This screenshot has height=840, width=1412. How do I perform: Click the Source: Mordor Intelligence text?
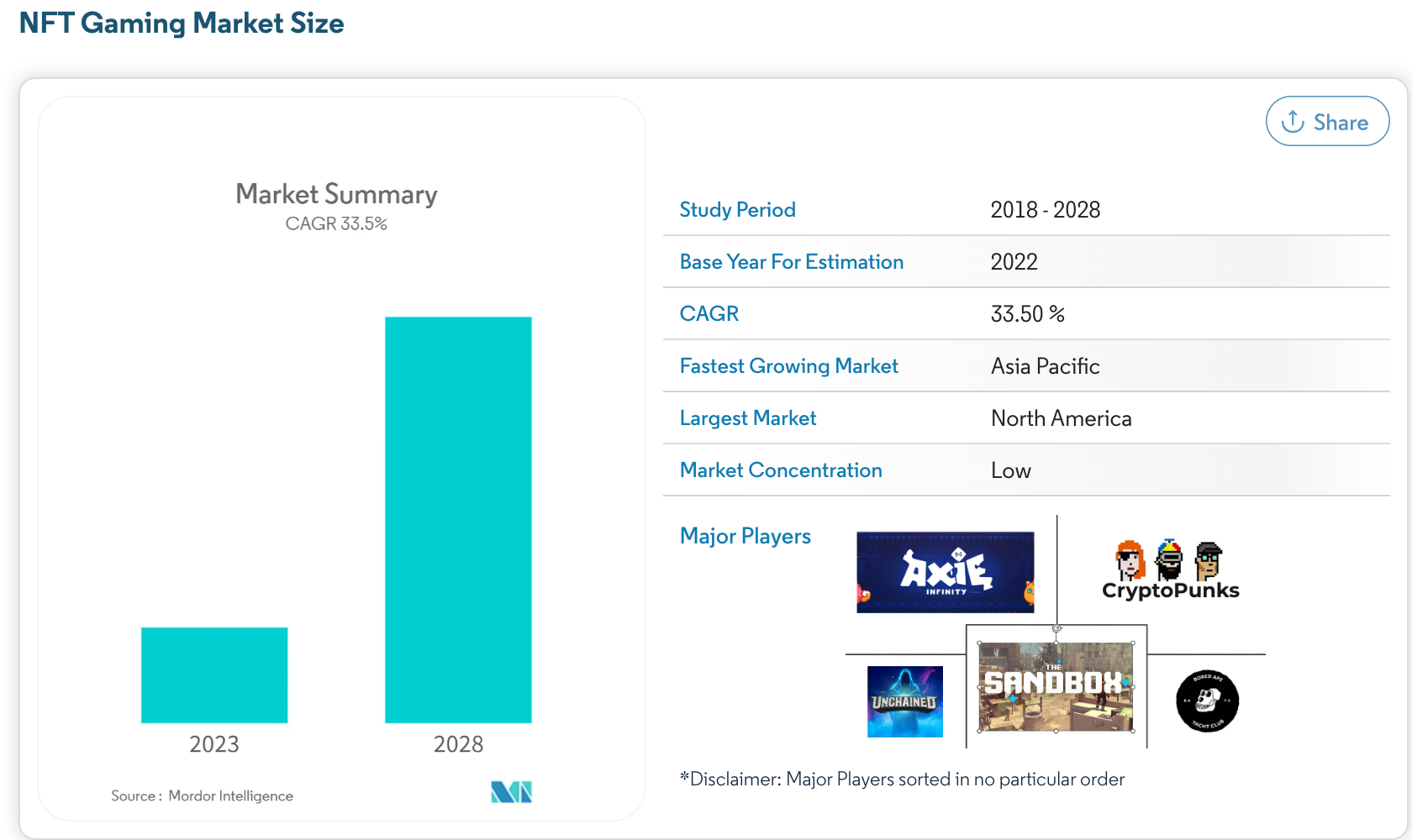202,795
